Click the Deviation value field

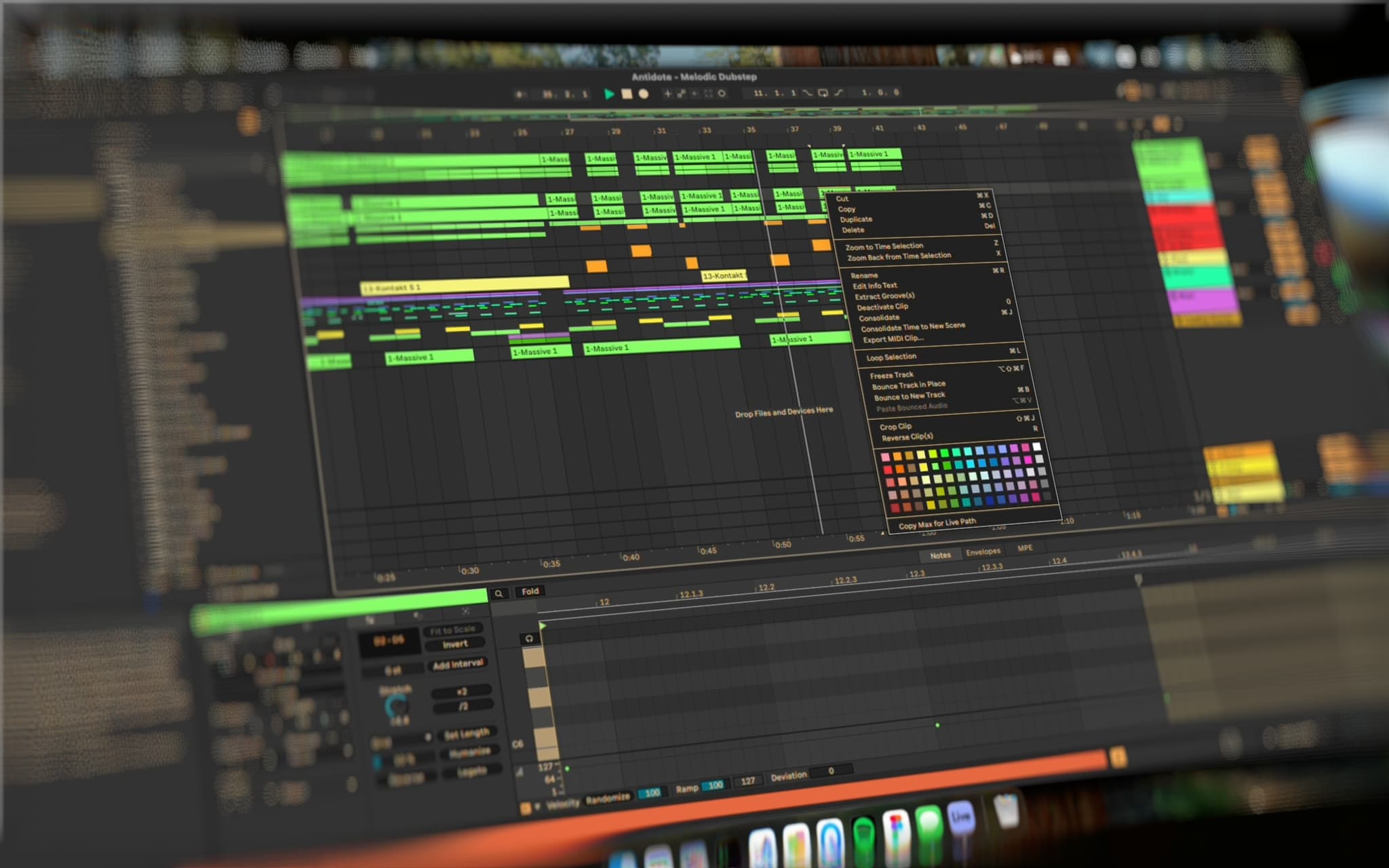click(831, 771)
